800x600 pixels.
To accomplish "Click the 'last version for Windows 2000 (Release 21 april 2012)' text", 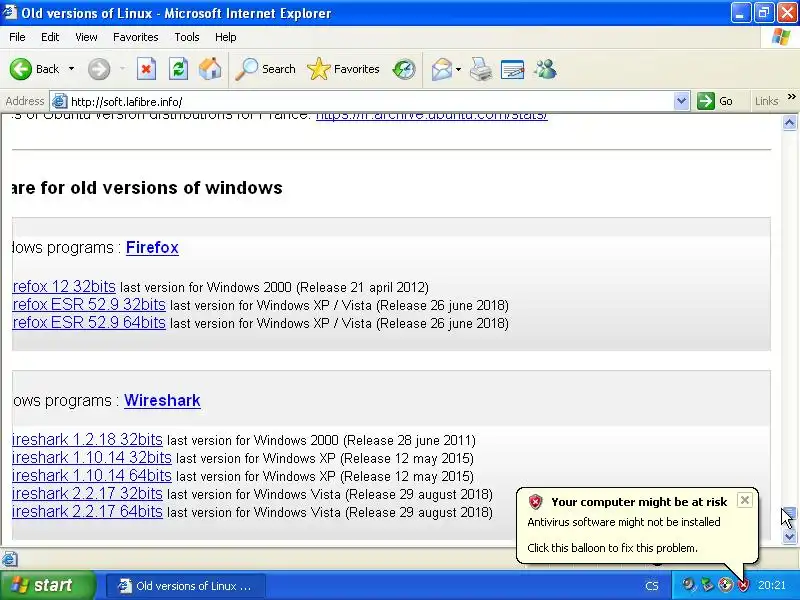I will point(274,287).
